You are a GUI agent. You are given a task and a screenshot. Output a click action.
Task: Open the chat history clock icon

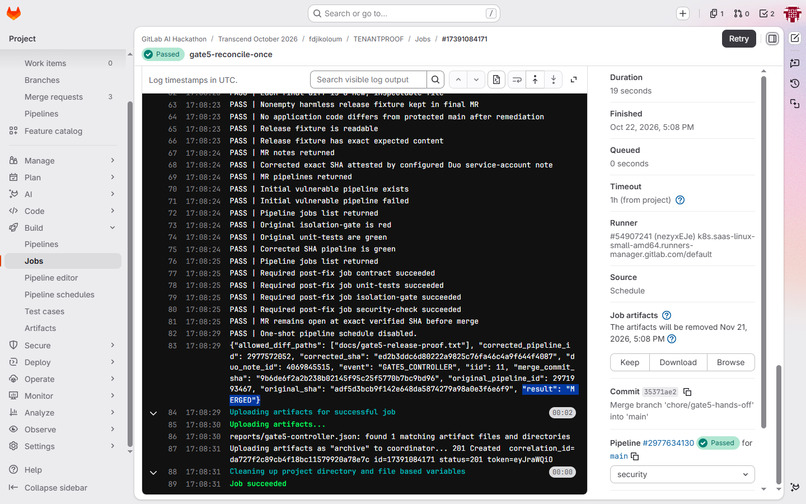click(795, 83)
